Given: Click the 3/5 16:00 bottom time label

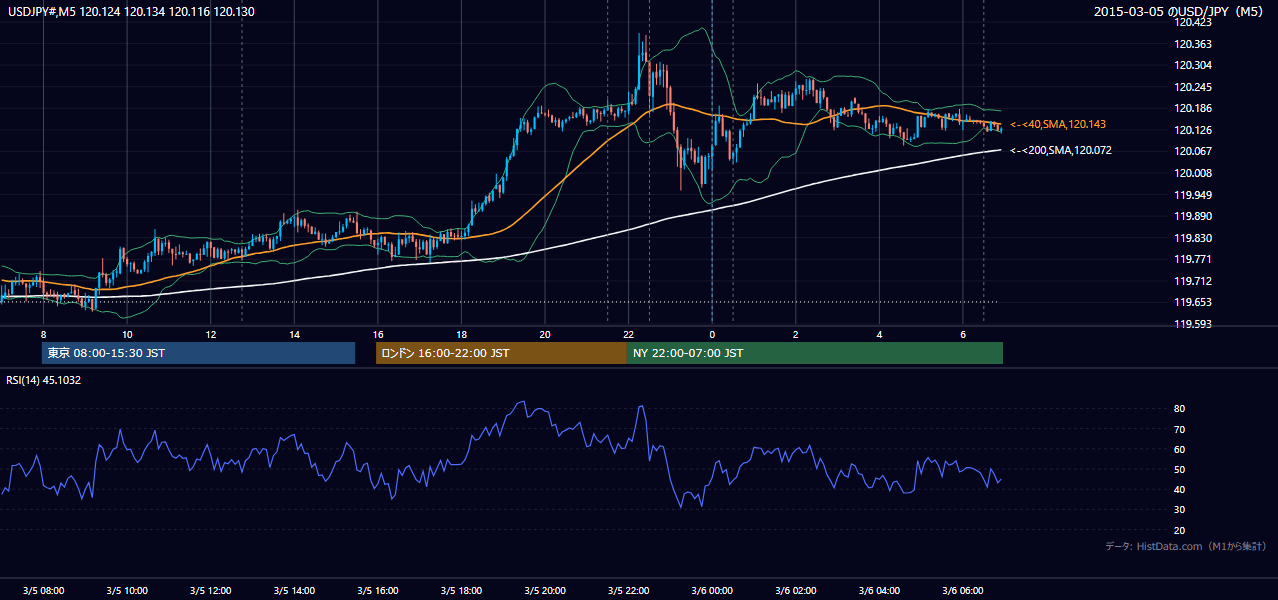Looking at the screenshot, I should (378, 591).
